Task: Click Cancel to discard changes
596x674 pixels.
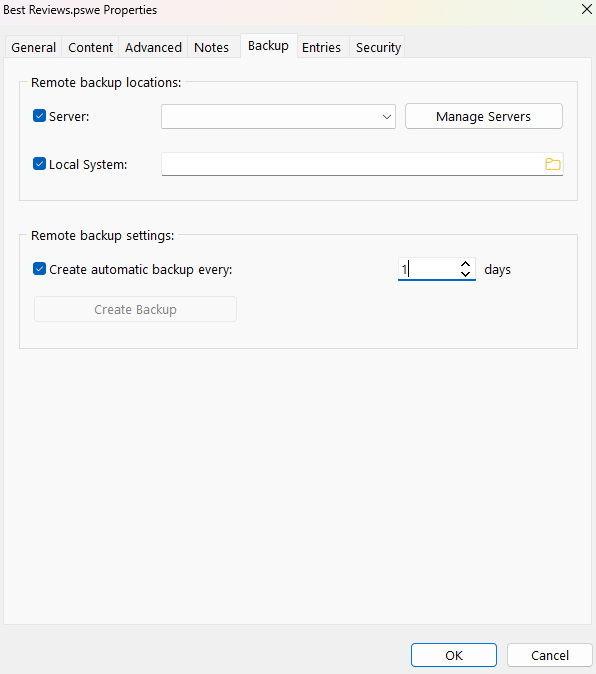Action: [550, 655]
